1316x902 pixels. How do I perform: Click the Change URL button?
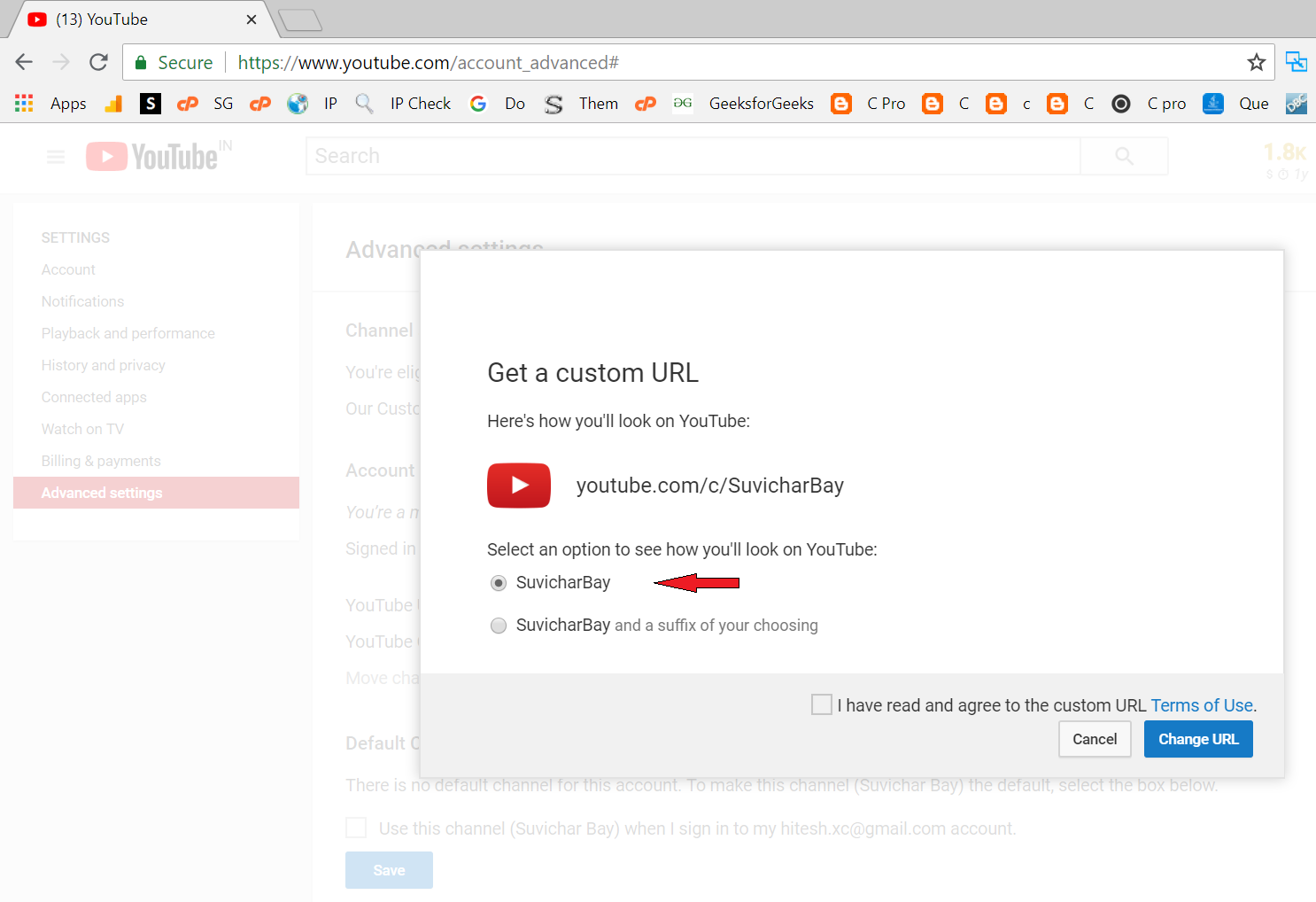pos(1198,739)
